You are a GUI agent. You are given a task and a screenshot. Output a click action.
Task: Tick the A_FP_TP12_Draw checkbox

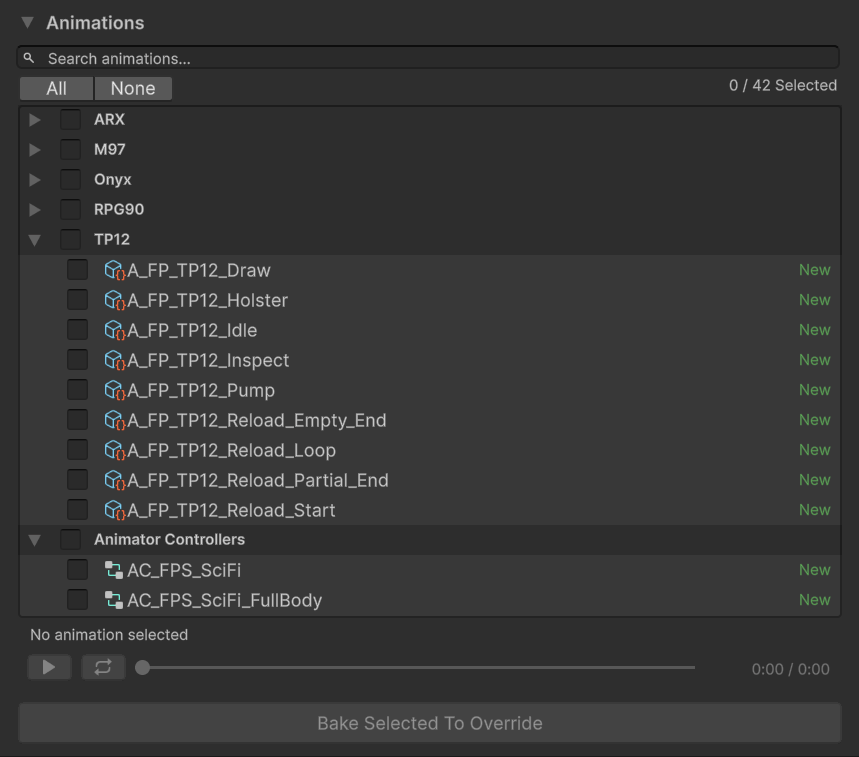[x=77, y=270]
